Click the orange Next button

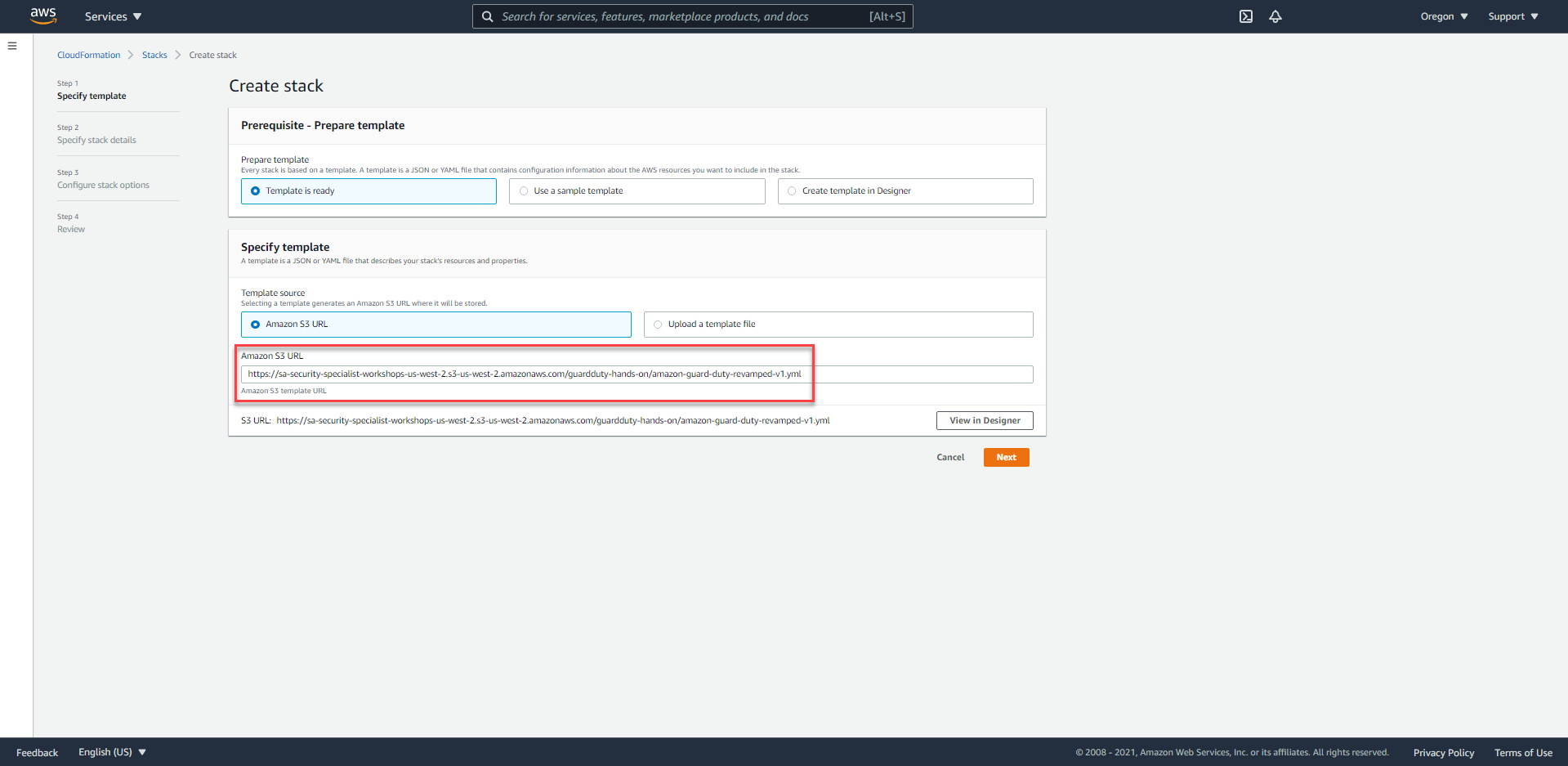[1006, 458]
